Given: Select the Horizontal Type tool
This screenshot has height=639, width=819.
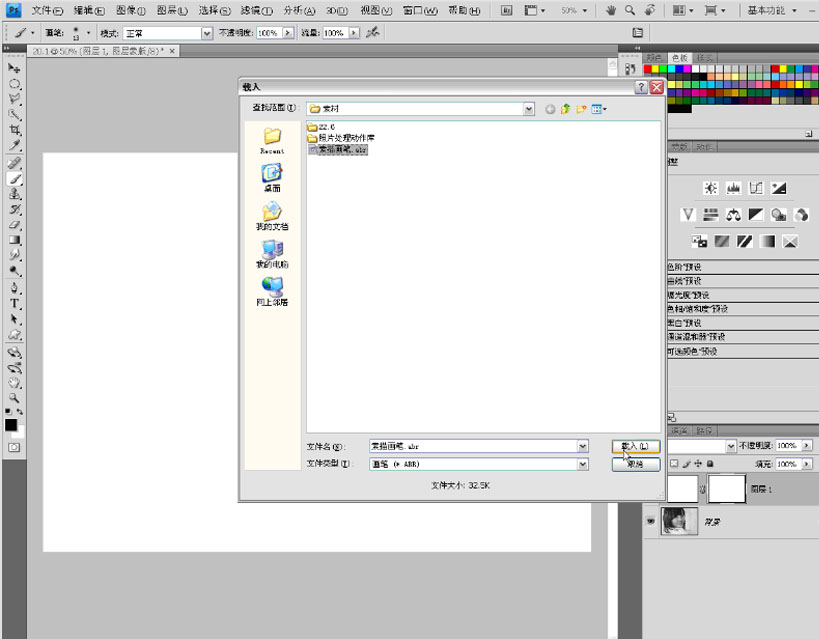Looking at the screenshot, I should pos(14,304).
